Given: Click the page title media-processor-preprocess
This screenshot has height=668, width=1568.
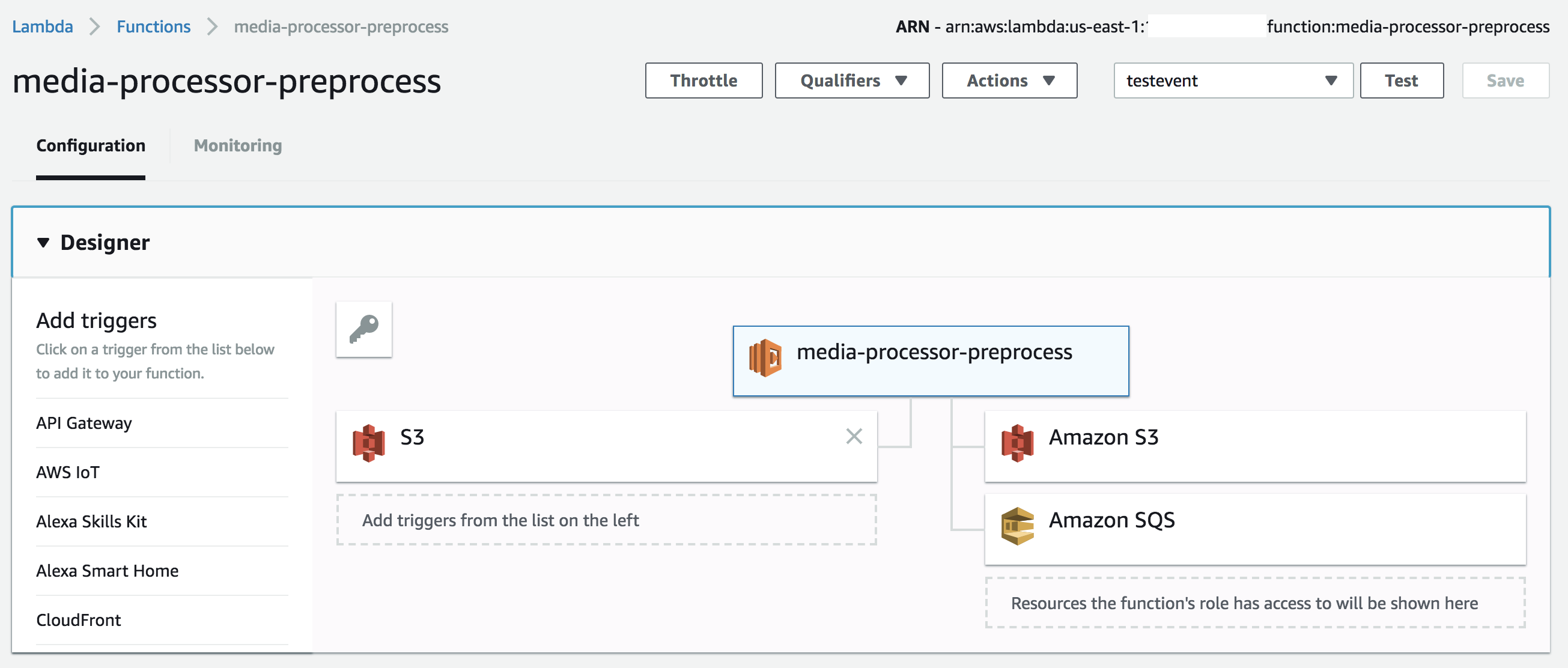Looking at the screenshot, I should [226, 82].
